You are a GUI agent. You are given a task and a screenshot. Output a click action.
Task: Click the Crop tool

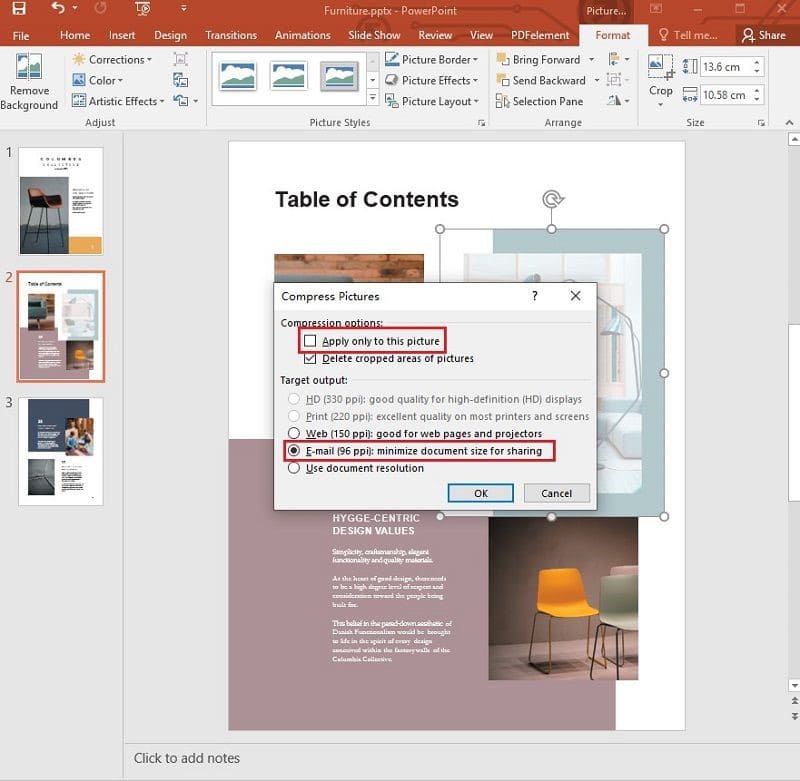click(661, 79)
